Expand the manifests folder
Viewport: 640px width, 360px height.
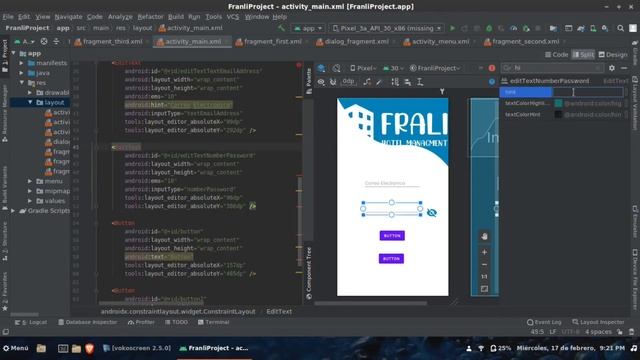pyautogui.click(x=21, y=63)
